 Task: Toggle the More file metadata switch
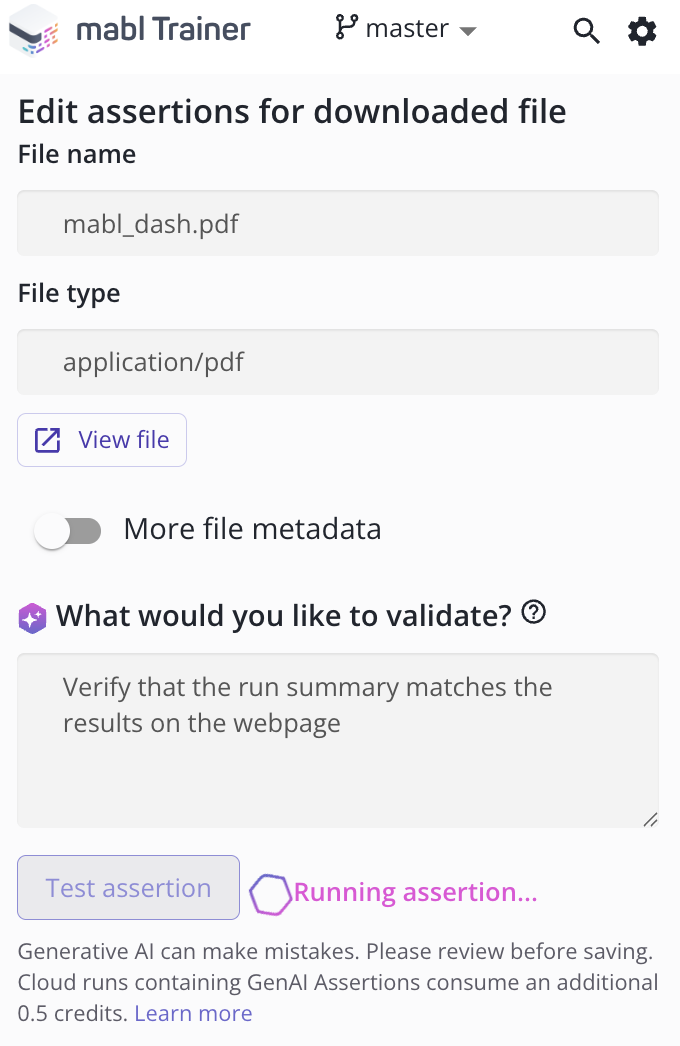click(x=68, y=531)
